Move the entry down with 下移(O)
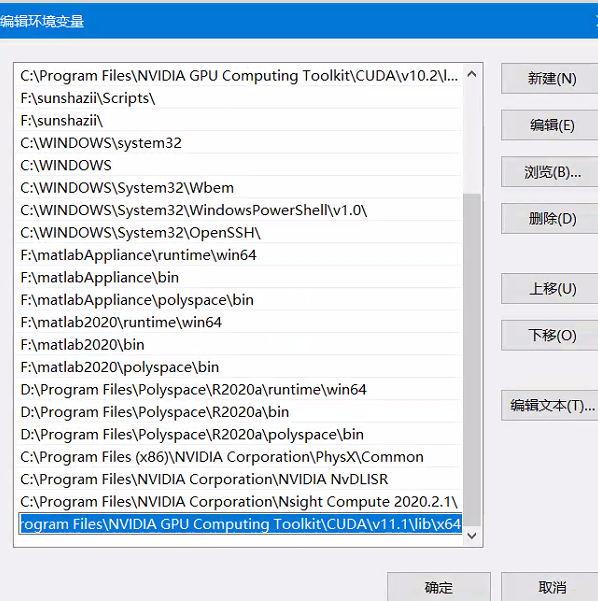The image size is (598, 601). 550,336
